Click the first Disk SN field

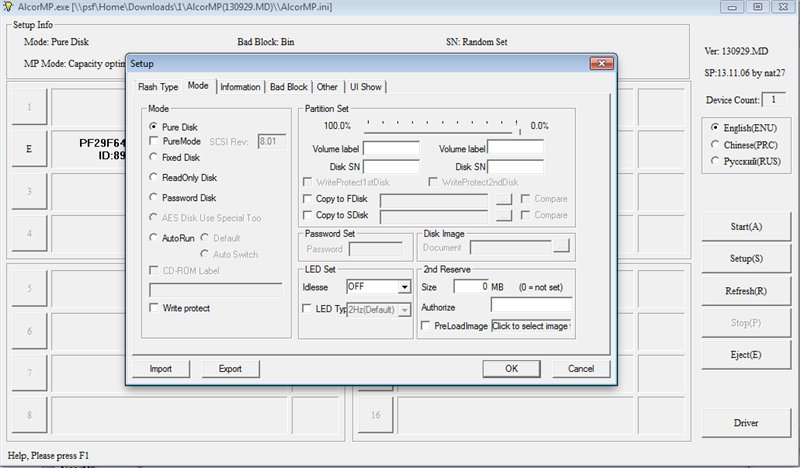(x=391, y=166)
